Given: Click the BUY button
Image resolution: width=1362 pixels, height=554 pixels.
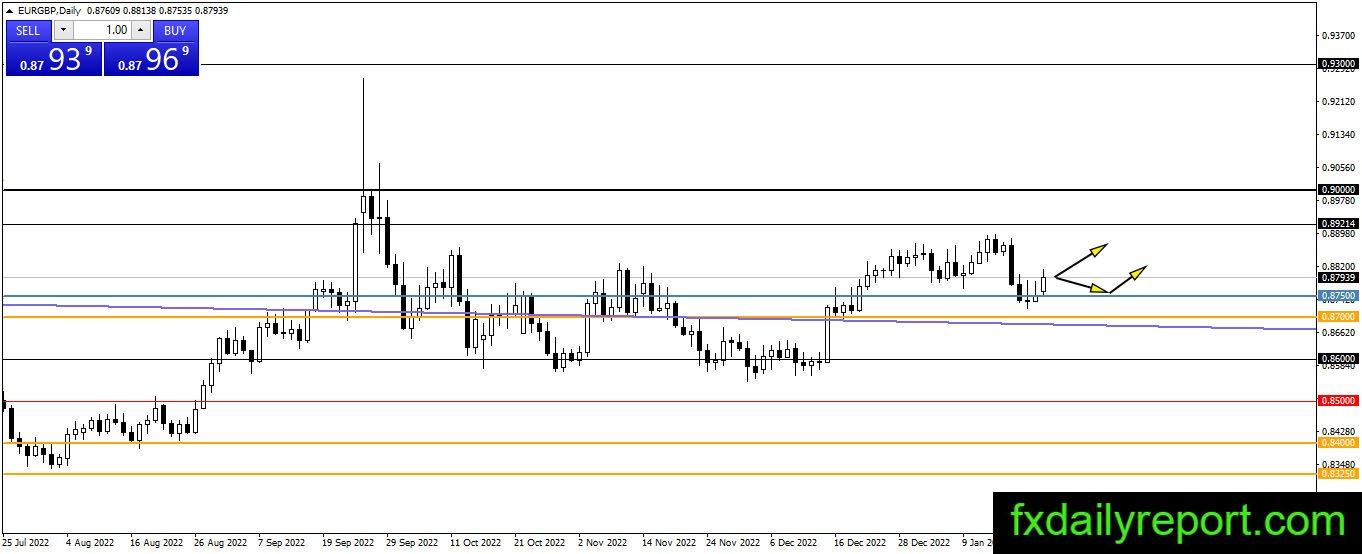Looking at the screenshot, I should [x=175, y=30].
